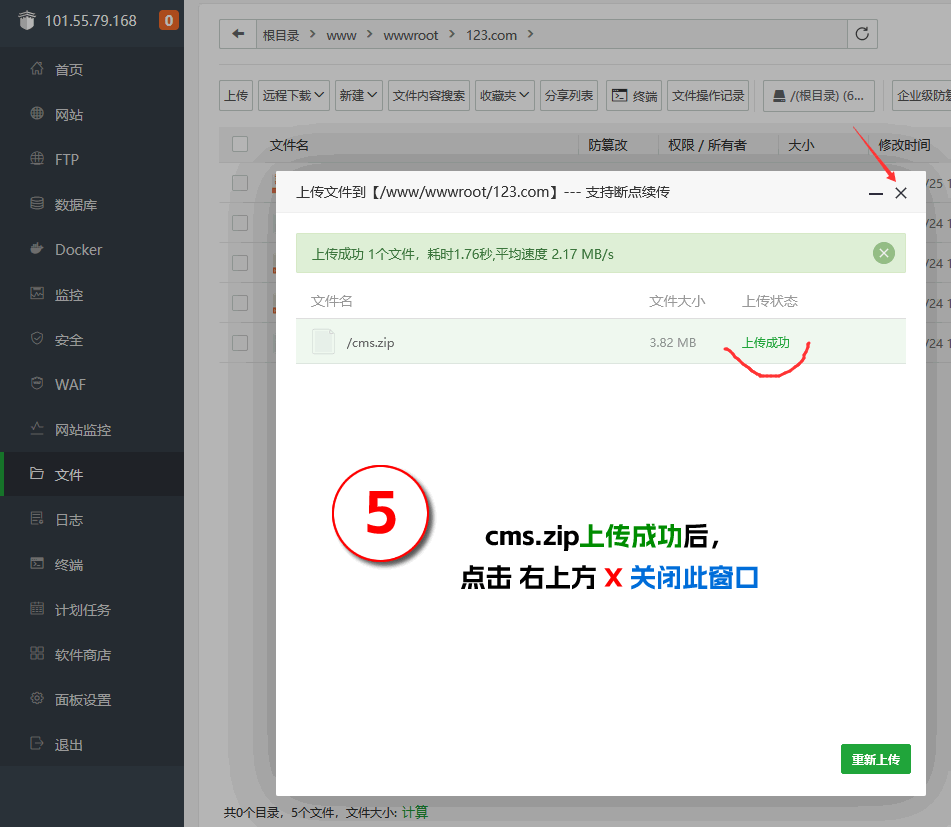Screen dimensions: 951x827
Task: Click the cms.zip file icon
Action: pyautogui.click(x=323, y=342)
